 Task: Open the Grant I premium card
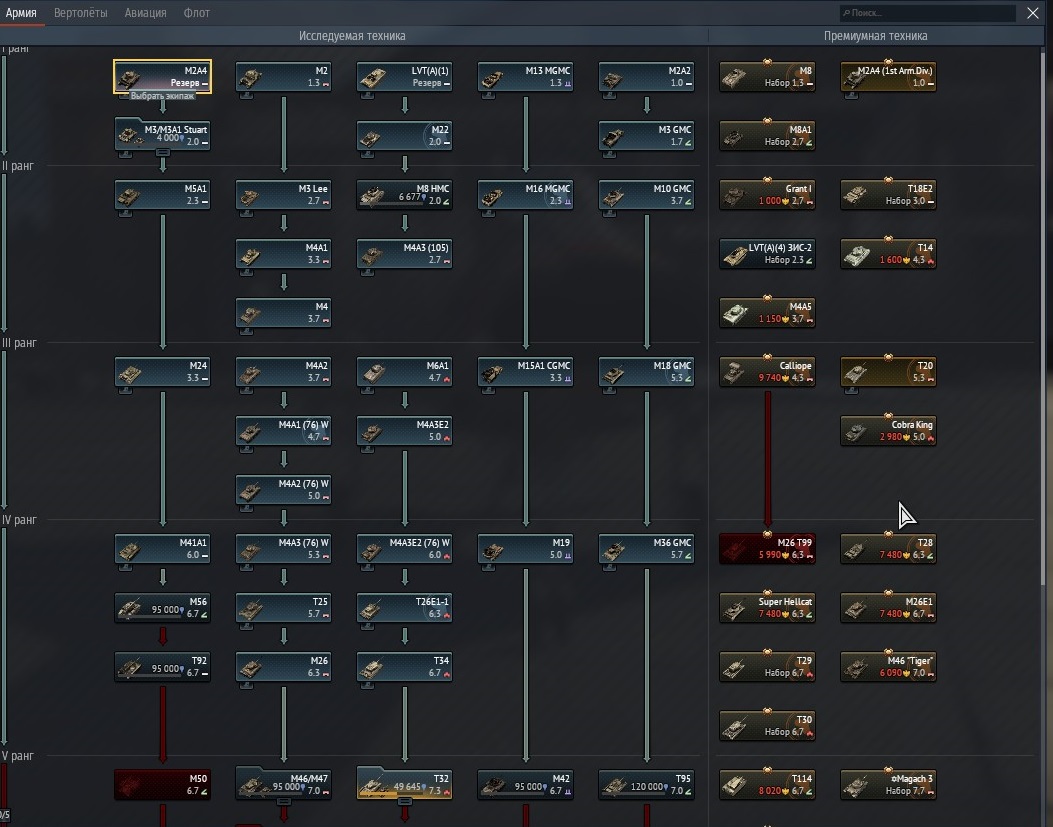coord(767,195)
